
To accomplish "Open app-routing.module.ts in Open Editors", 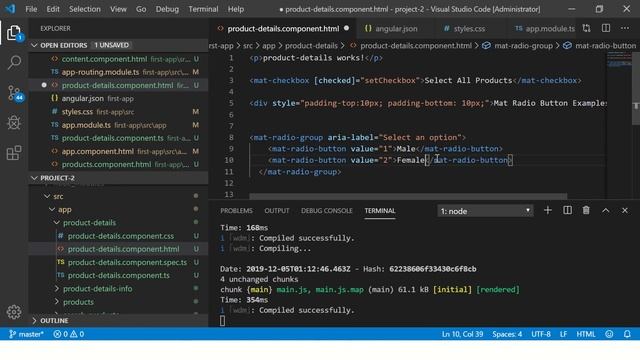I will click(x=118, y=72).
